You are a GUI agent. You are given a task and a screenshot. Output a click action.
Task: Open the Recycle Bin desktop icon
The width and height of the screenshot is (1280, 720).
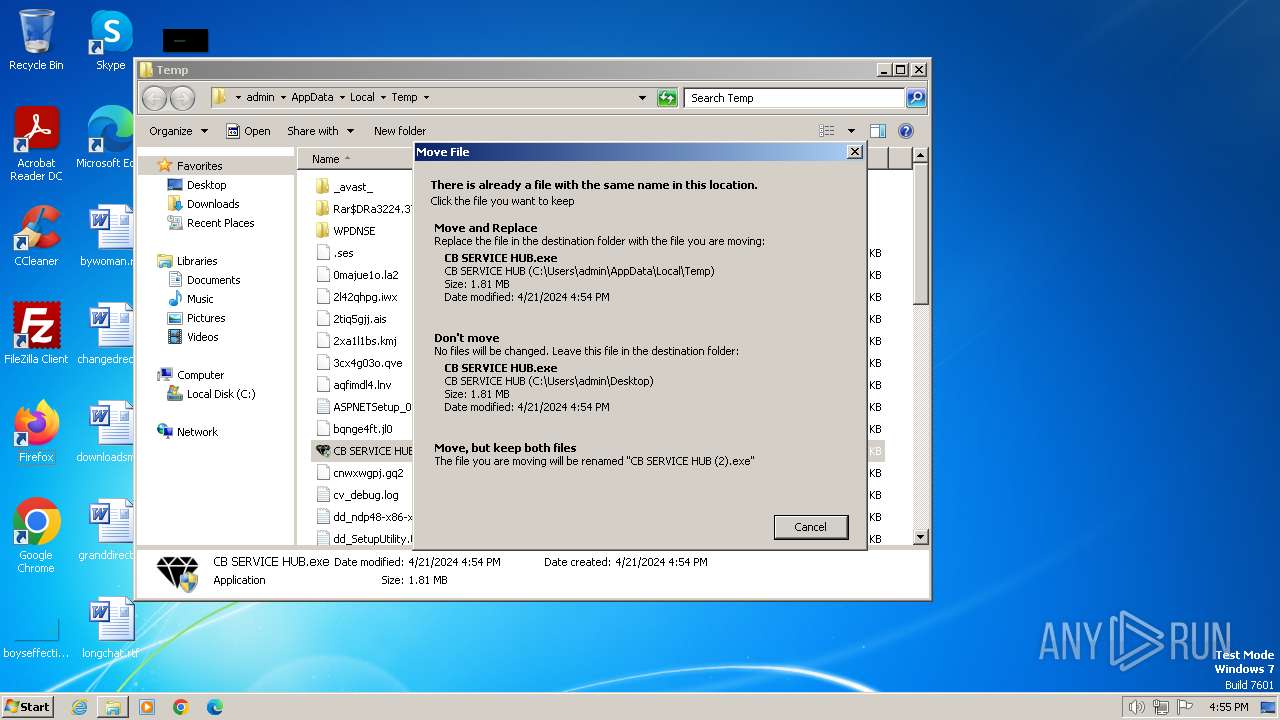[x=36, y=40]
